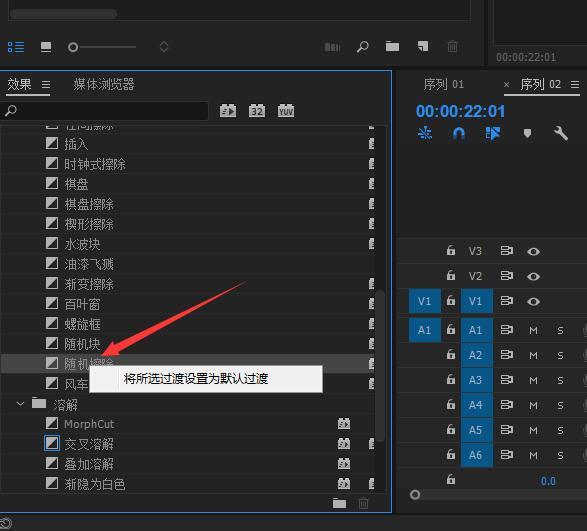
Task: Toggle track targeting for A2
Action: (477, 355)
